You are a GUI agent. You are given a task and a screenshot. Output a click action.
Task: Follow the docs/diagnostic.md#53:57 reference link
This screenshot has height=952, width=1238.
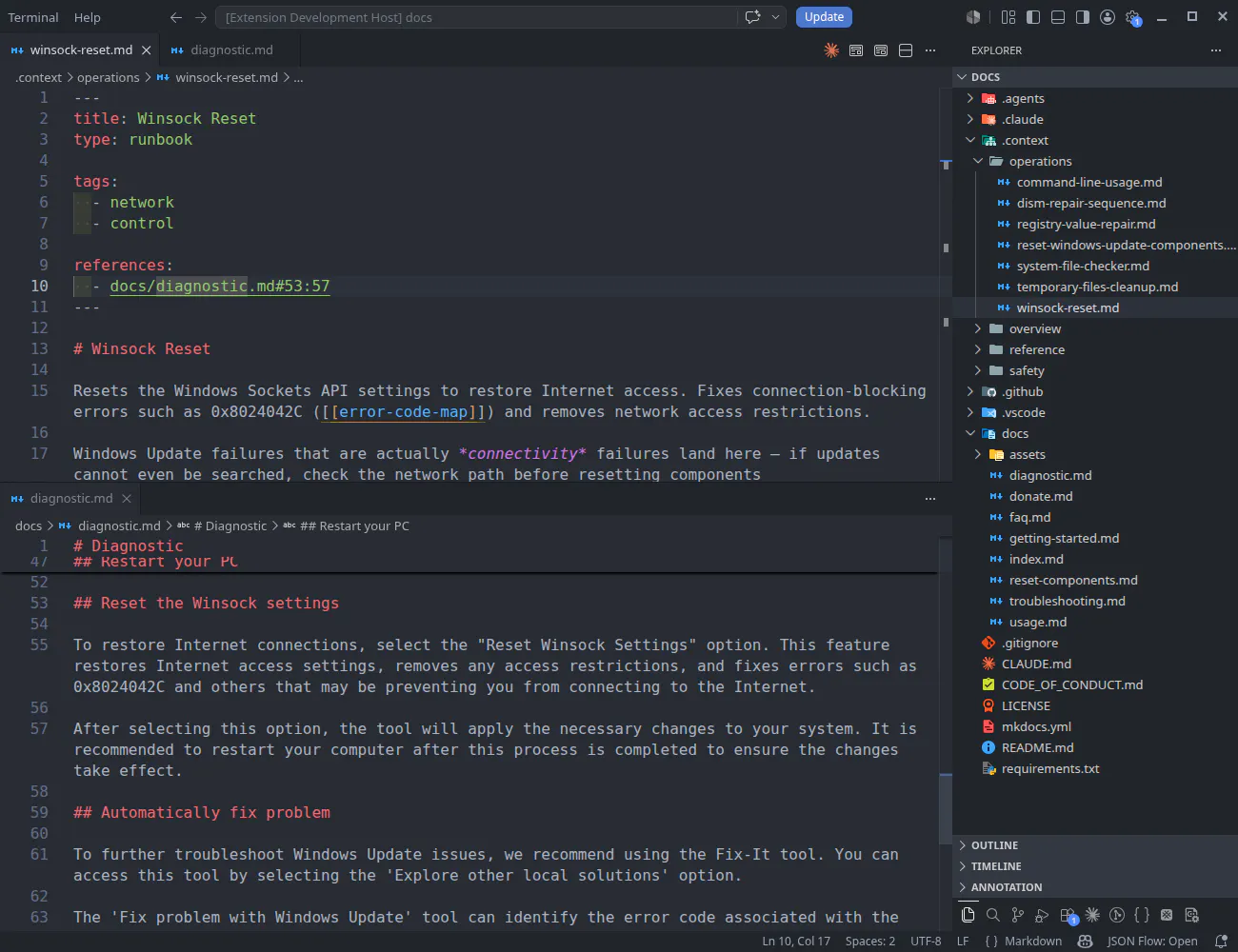coord(220,286)
